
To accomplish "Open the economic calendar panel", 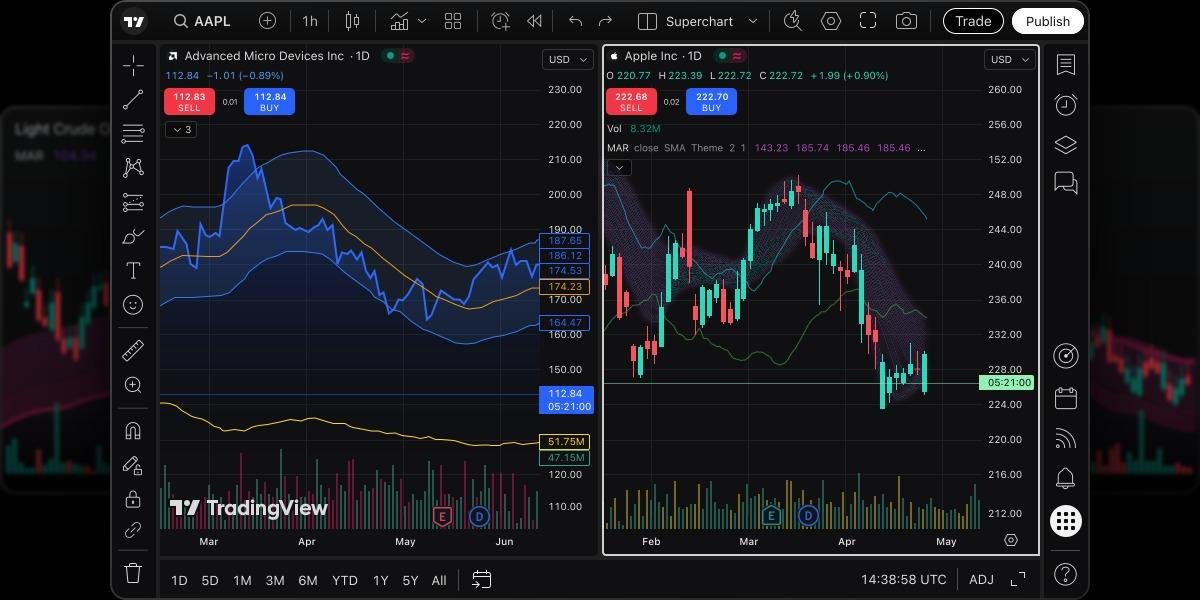I will 1065,398.
